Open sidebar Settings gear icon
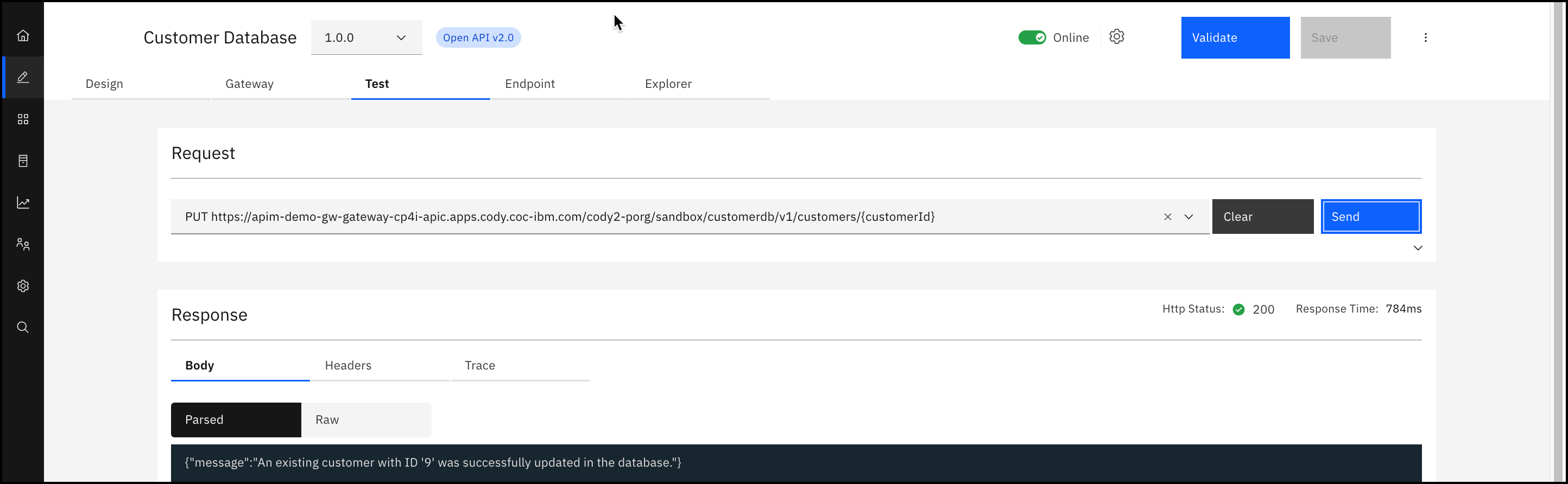Image resolution: width=1568 pixels, height=484 pixels. (23, 286)
